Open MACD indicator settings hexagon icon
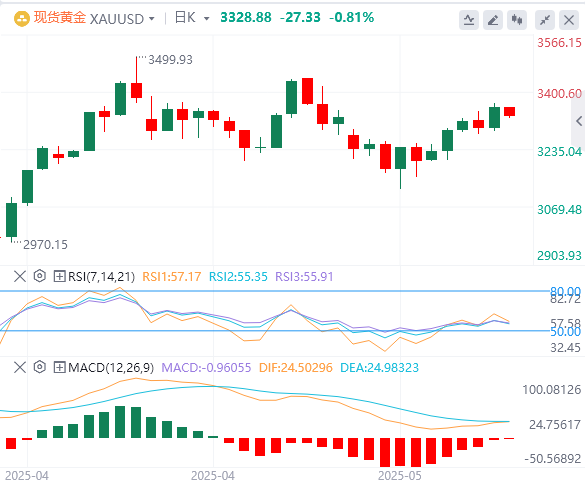 click(x=40, y=367)
